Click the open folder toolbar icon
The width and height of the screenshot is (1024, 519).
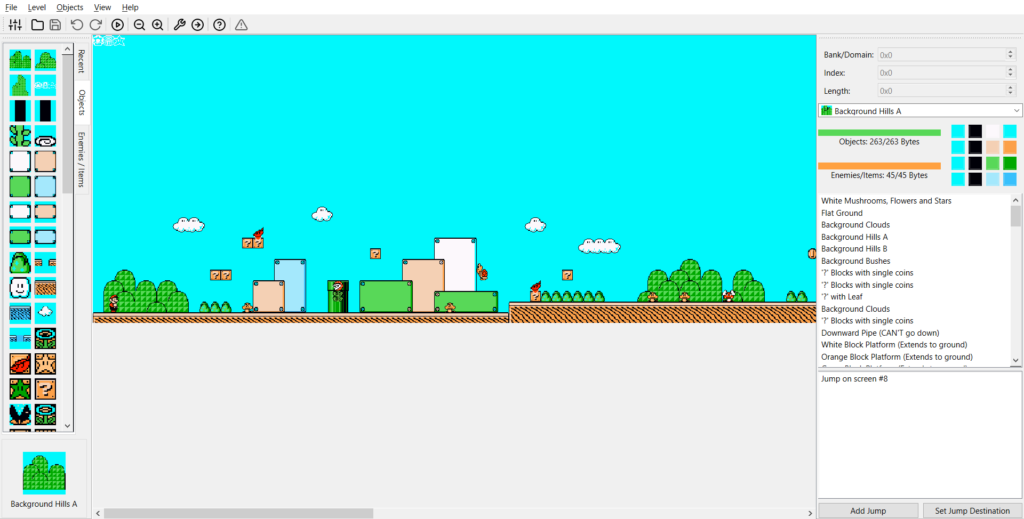(x=37, y=24)
